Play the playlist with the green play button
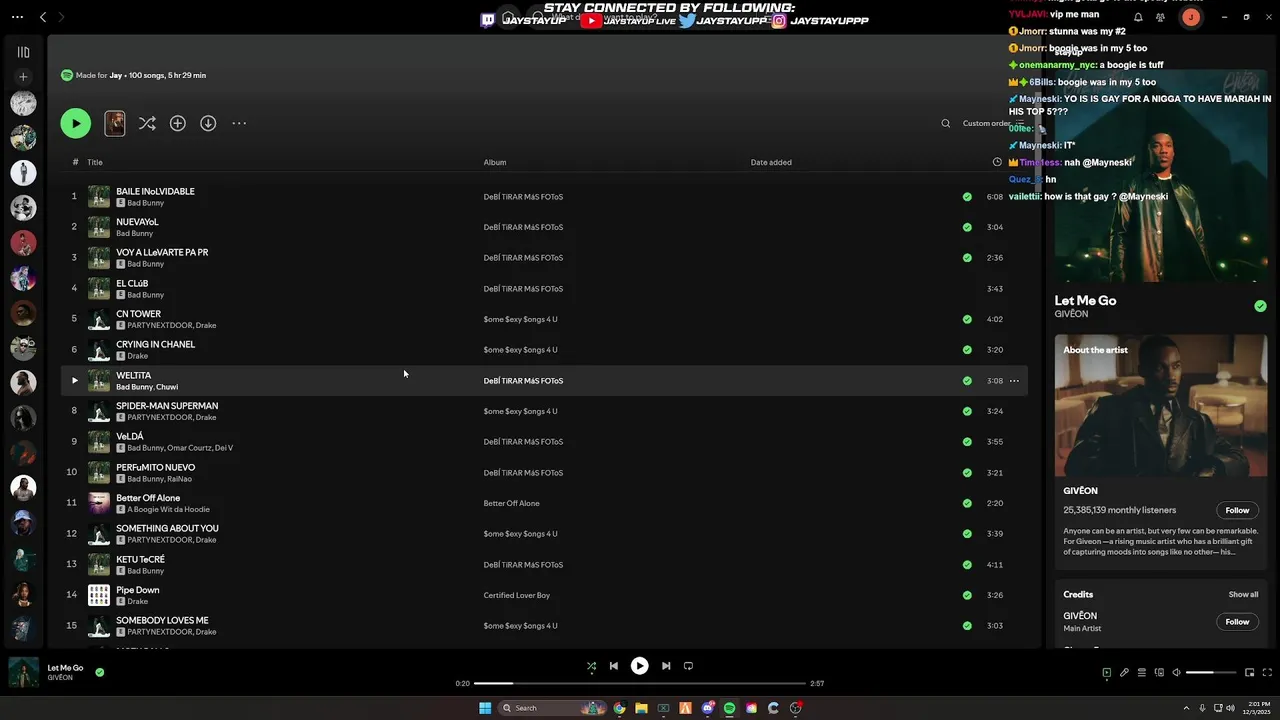Image resolution: width=1280 pixels, height=720 pixels. tap(75, 123)
